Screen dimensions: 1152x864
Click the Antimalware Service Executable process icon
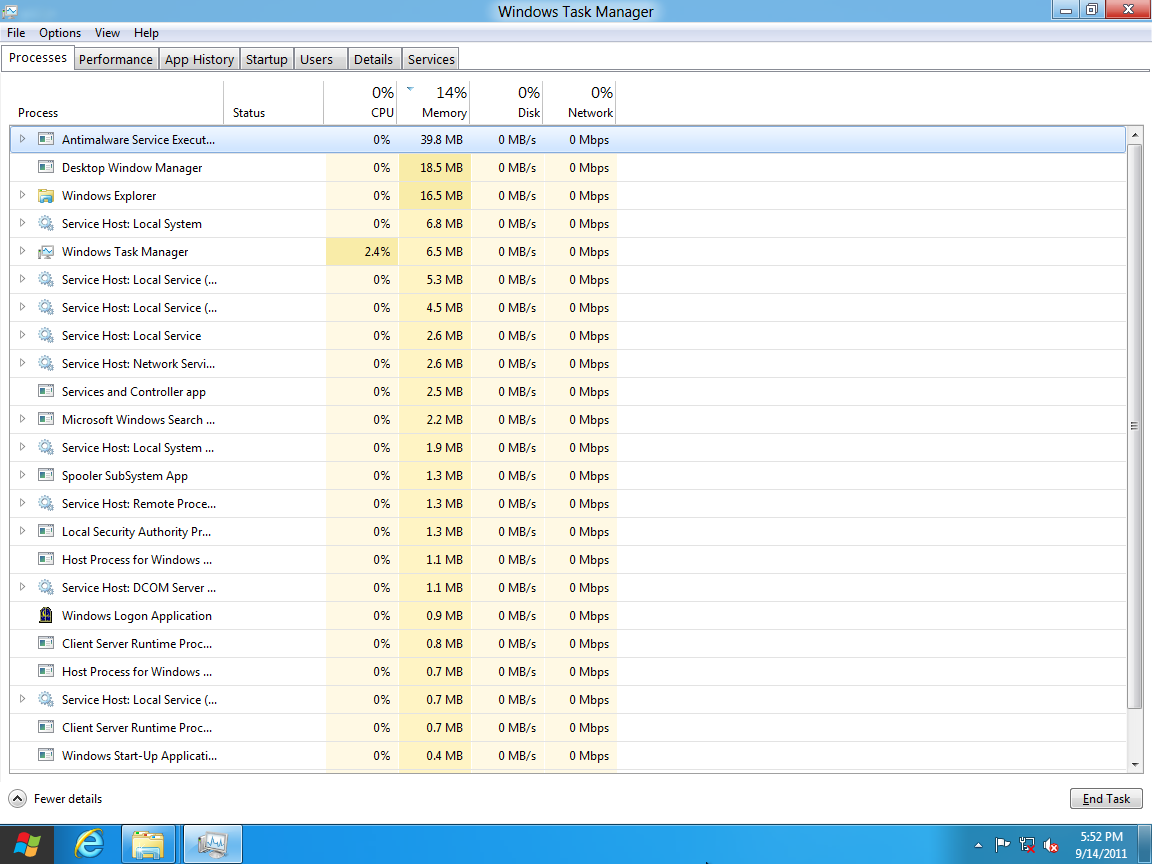click(46, 139)
